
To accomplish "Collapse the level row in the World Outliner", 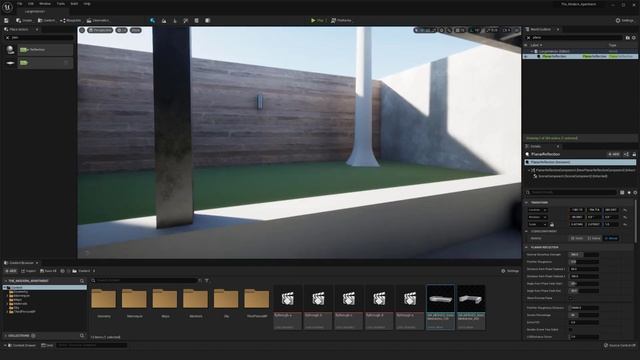I will point(532,51).
